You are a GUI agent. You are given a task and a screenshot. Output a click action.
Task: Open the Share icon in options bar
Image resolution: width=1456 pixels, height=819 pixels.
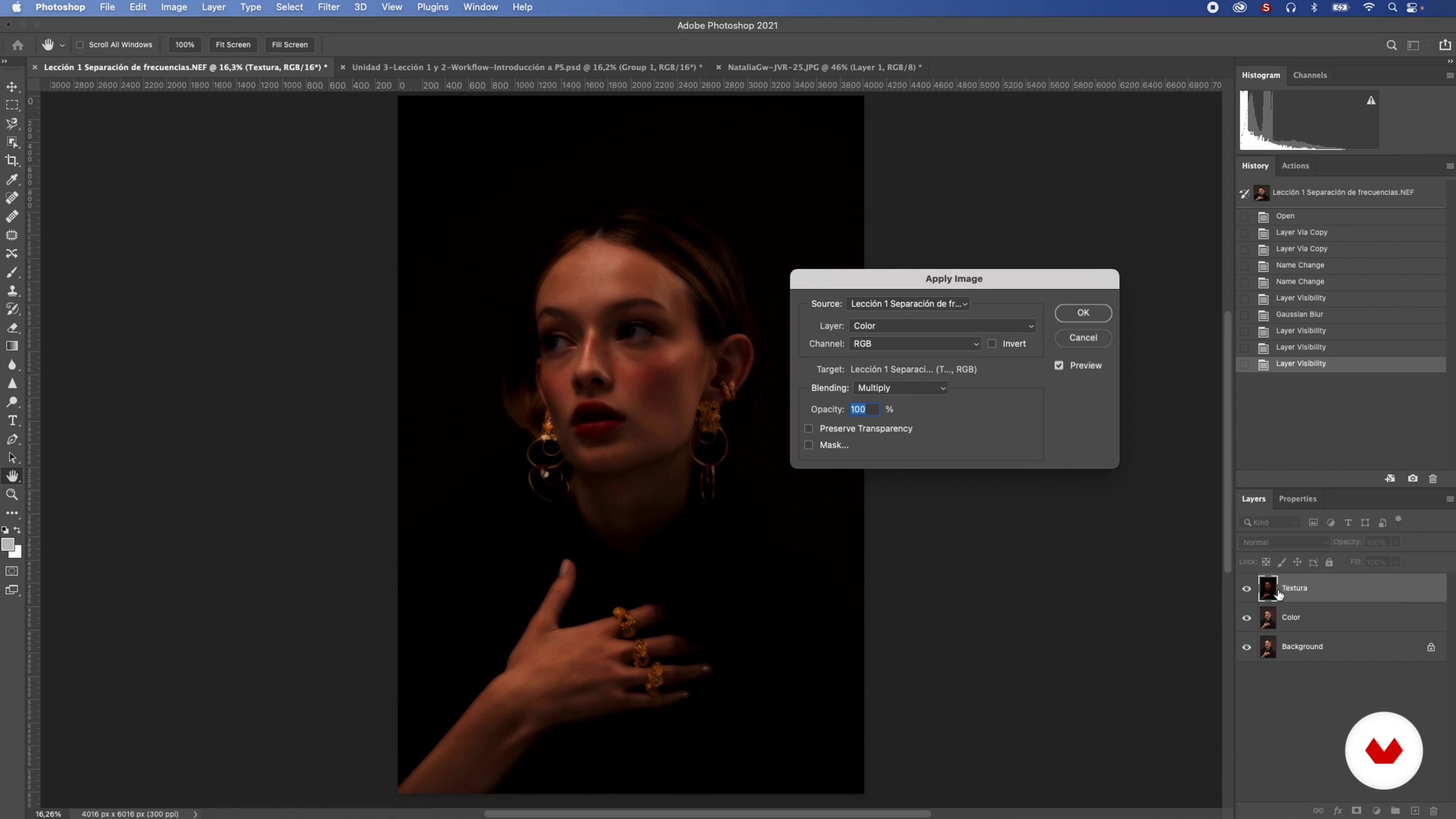tap(1445, 45)
